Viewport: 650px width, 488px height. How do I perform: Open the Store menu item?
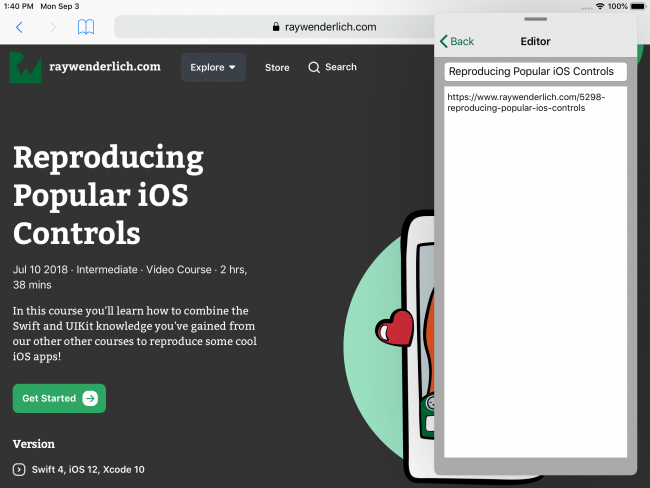[x=277, y=67]
